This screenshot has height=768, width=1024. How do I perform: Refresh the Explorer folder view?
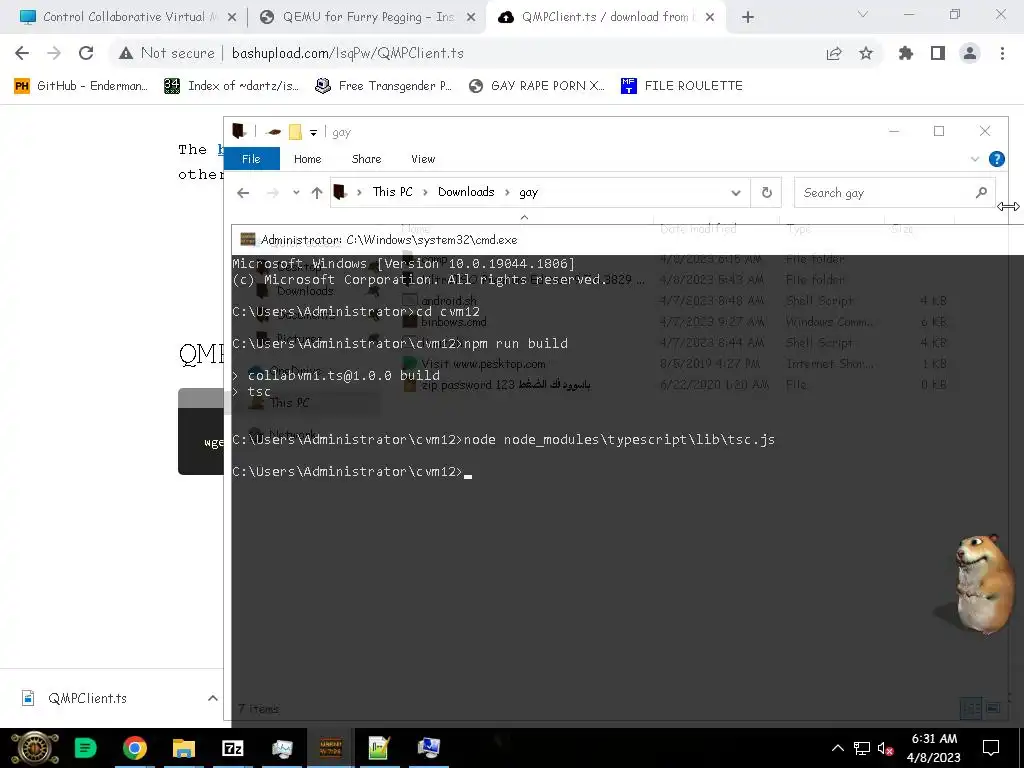(767, 193)
